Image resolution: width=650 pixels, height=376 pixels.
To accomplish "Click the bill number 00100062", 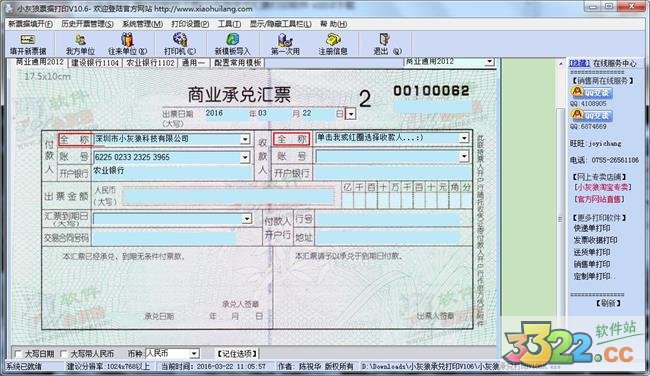I will [431, 91].
